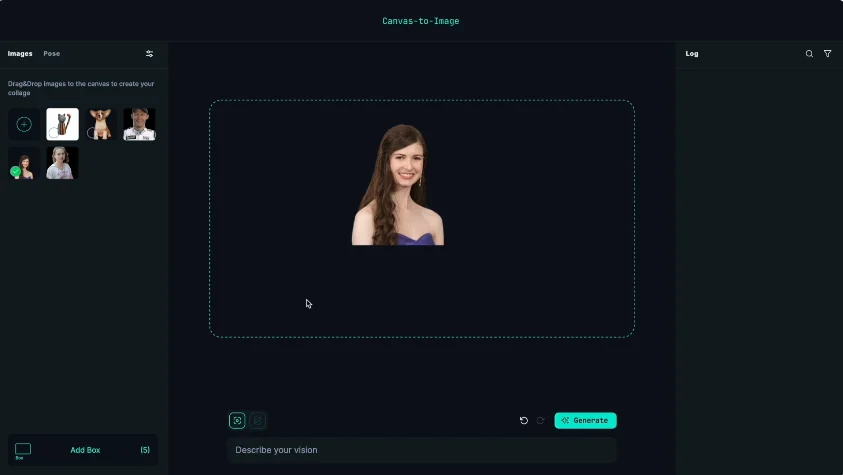Viewport: 843px width, 475px height.
Task: Open the image panel settings sliders icon
Action: click(x=149, y=54)
